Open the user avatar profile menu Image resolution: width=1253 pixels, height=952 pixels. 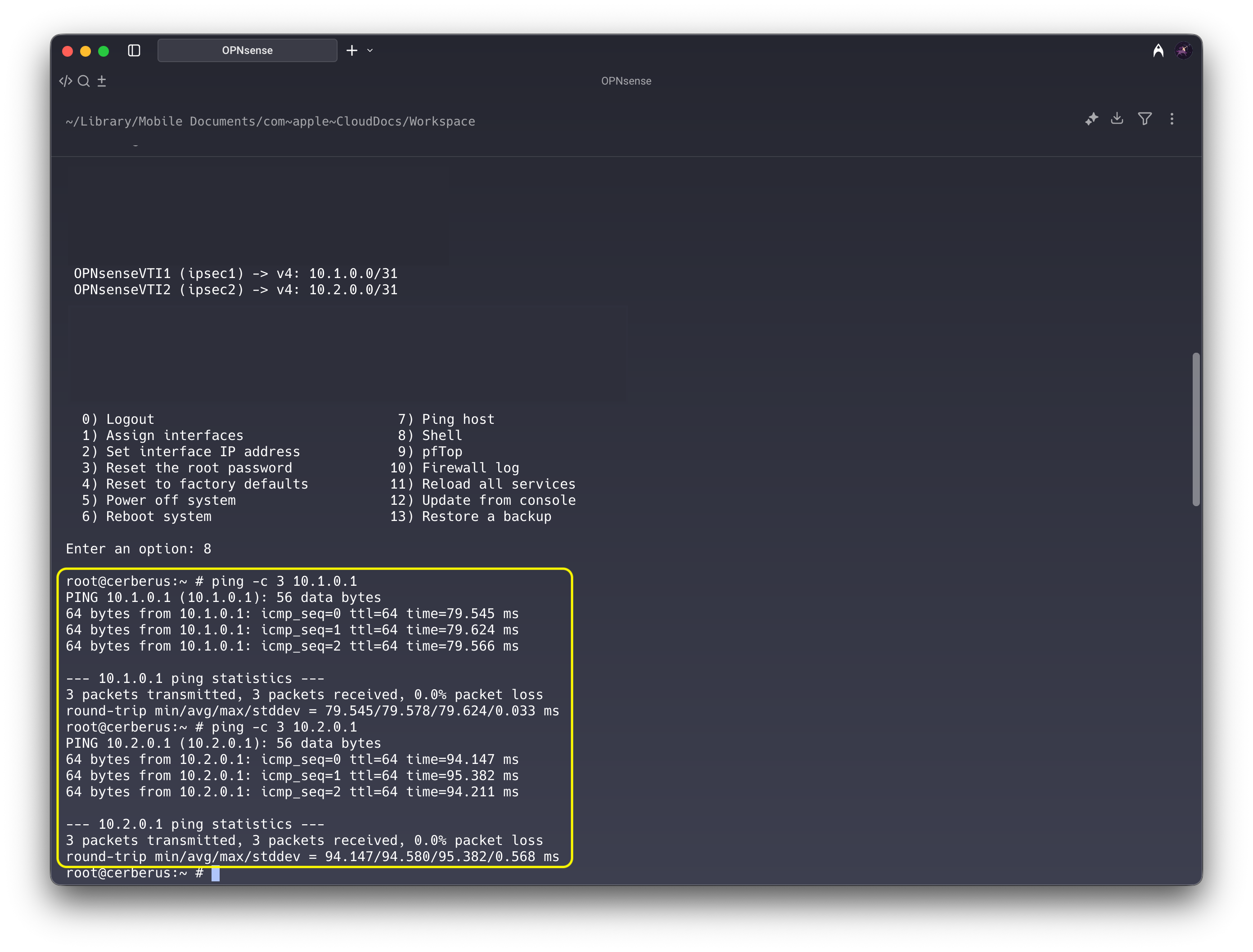coord(1183,51)
